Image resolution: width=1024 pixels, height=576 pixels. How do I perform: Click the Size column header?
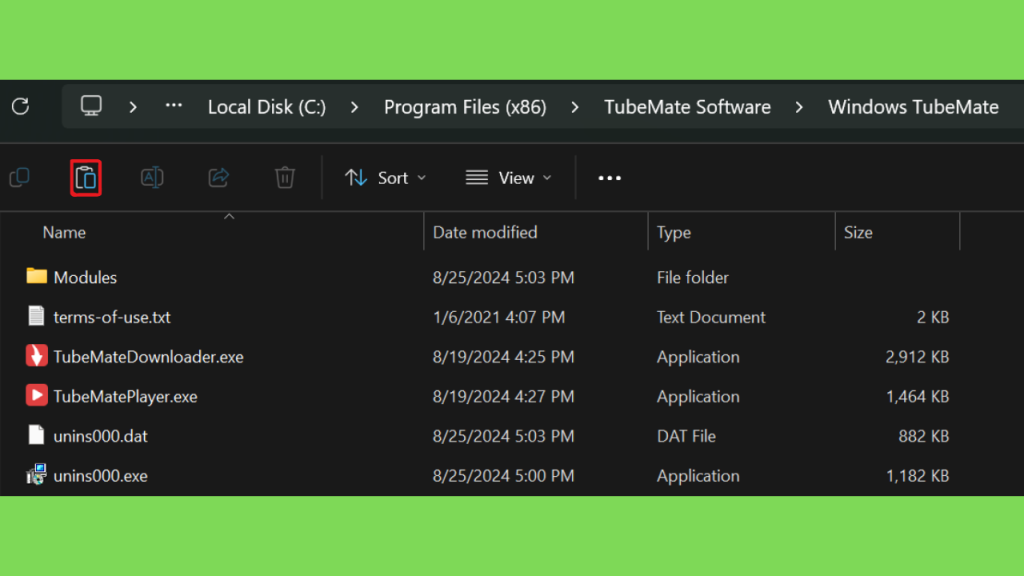(x=858, y=232)
